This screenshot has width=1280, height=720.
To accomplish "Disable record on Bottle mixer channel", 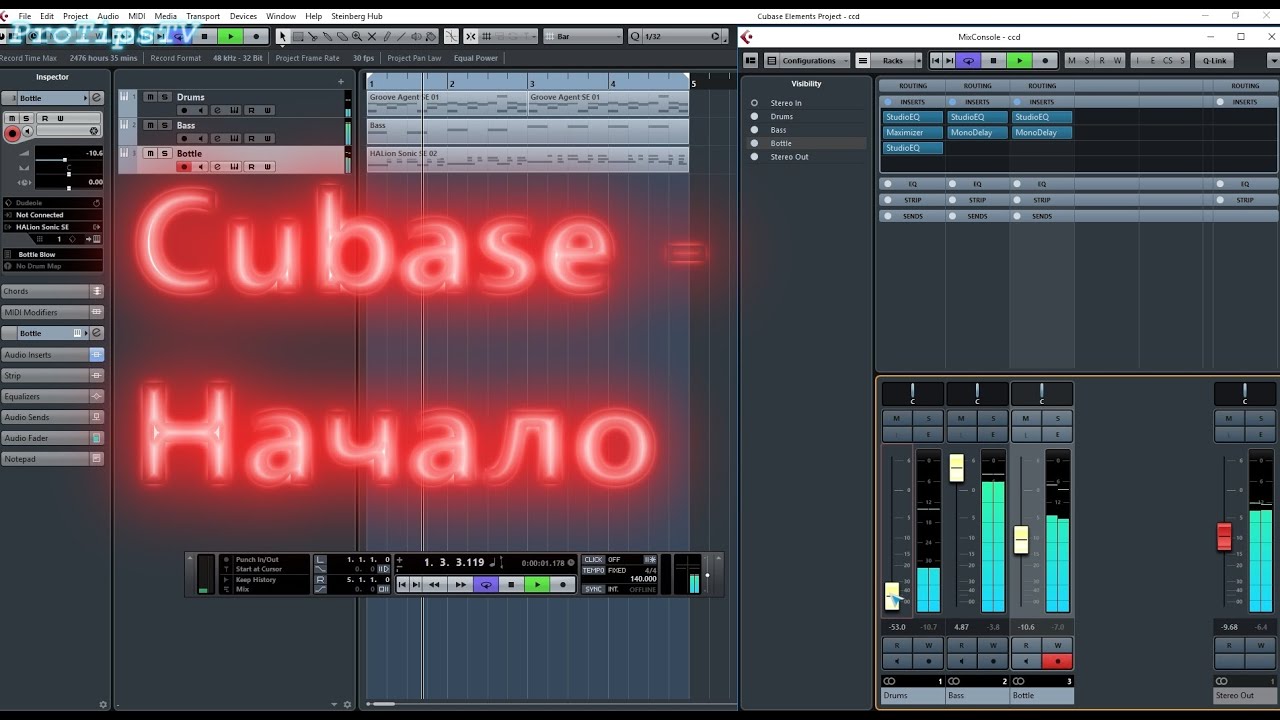I will (1057, 661).
